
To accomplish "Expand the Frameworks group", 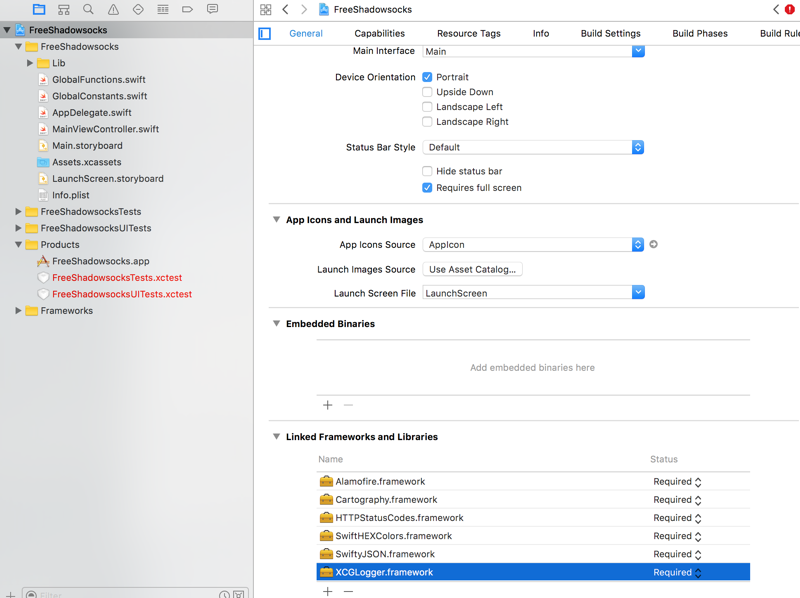I will coord(18,310).
